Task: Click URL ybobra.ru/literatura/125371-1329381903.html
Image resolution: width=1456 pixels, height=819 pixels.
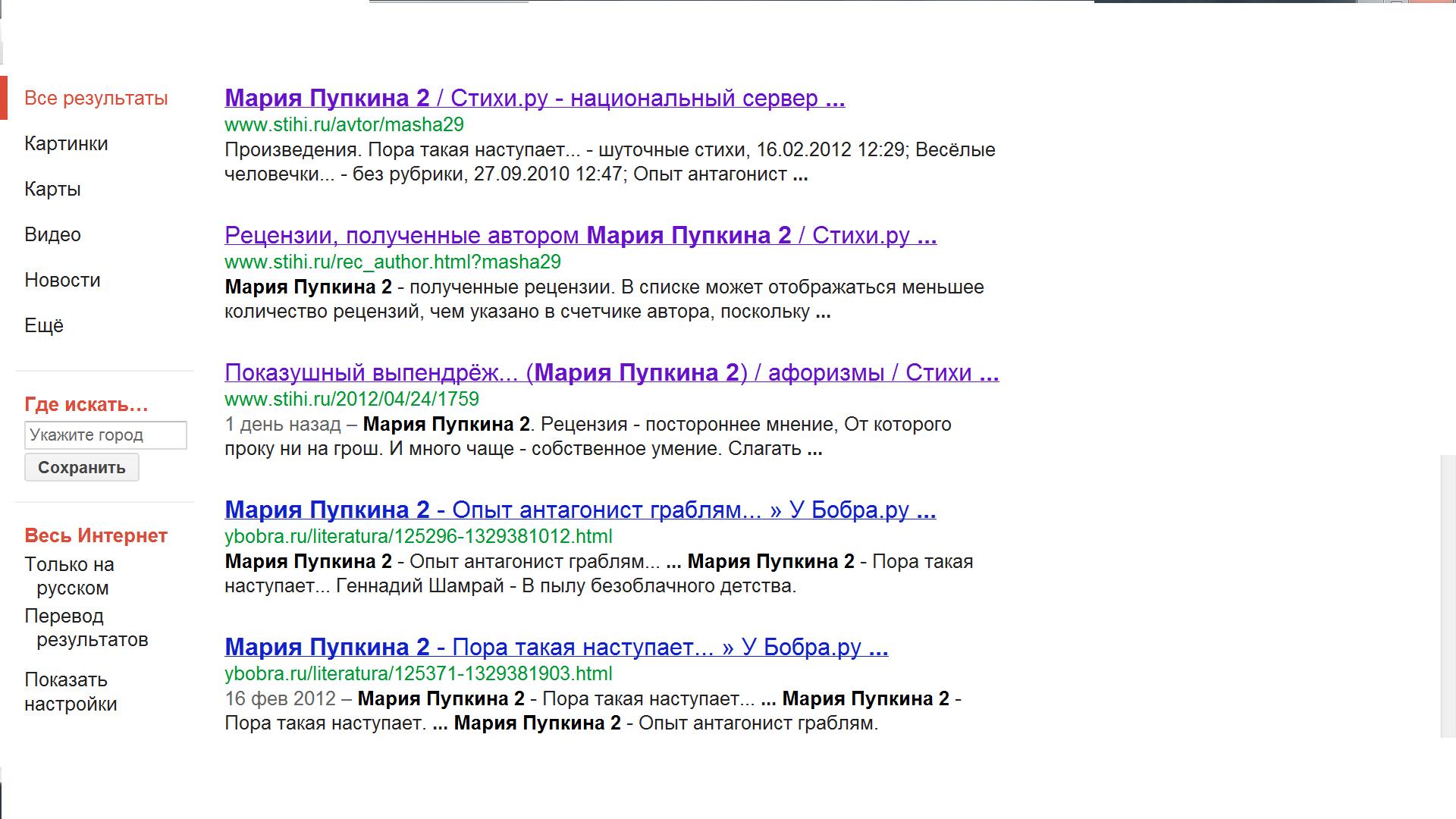Action: click(419, 674)
